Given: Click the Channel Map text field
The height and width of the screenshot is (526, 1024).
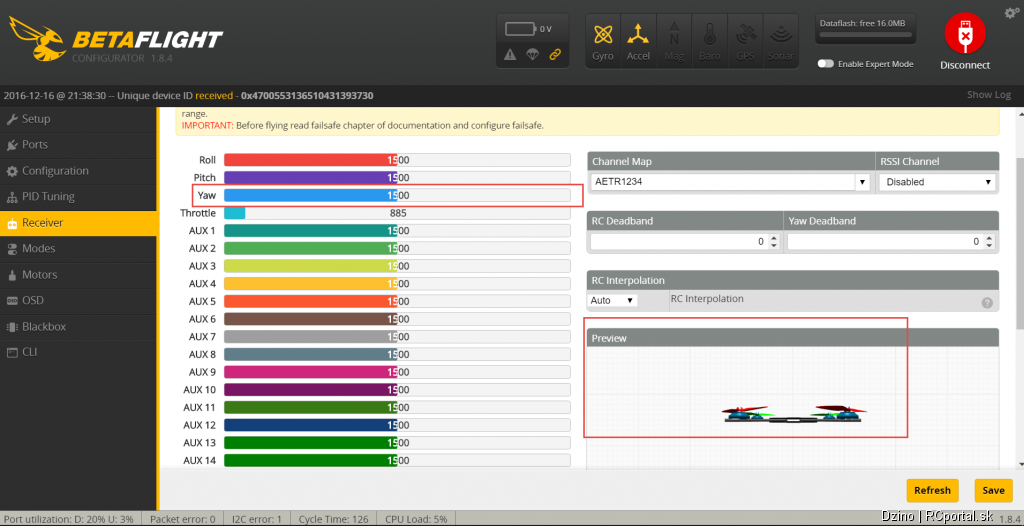Looking at the screenshot, I should (723, 182).
